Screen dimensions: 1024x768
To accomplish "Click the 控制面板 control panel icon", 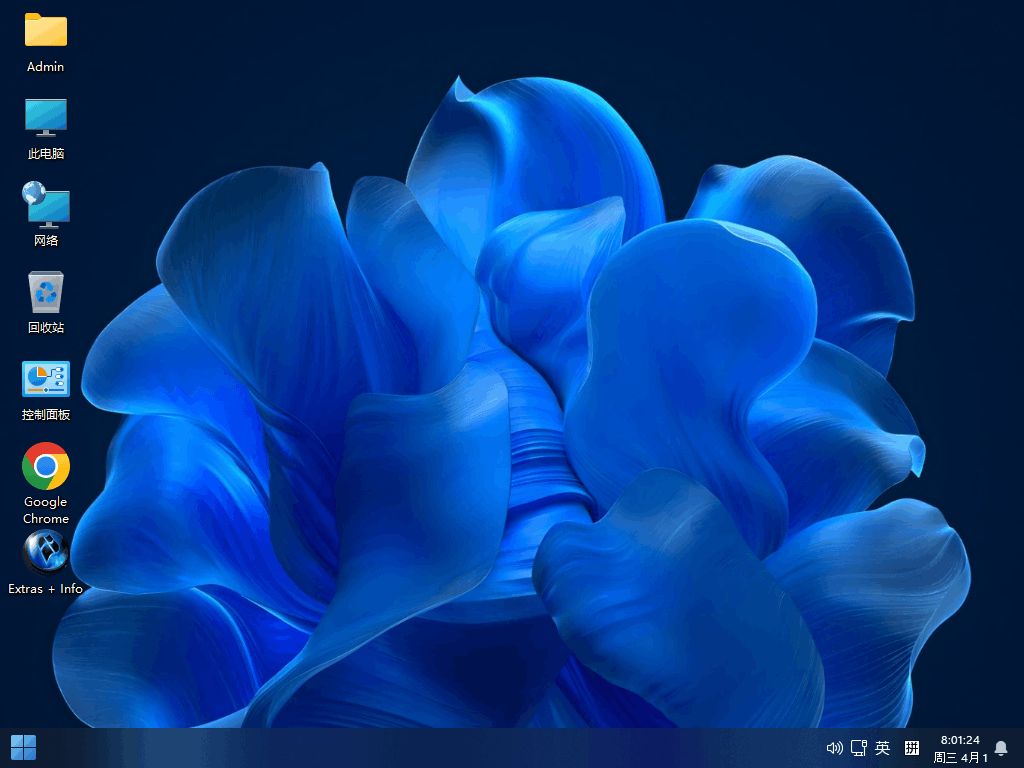I will click(x=46, y=379).
